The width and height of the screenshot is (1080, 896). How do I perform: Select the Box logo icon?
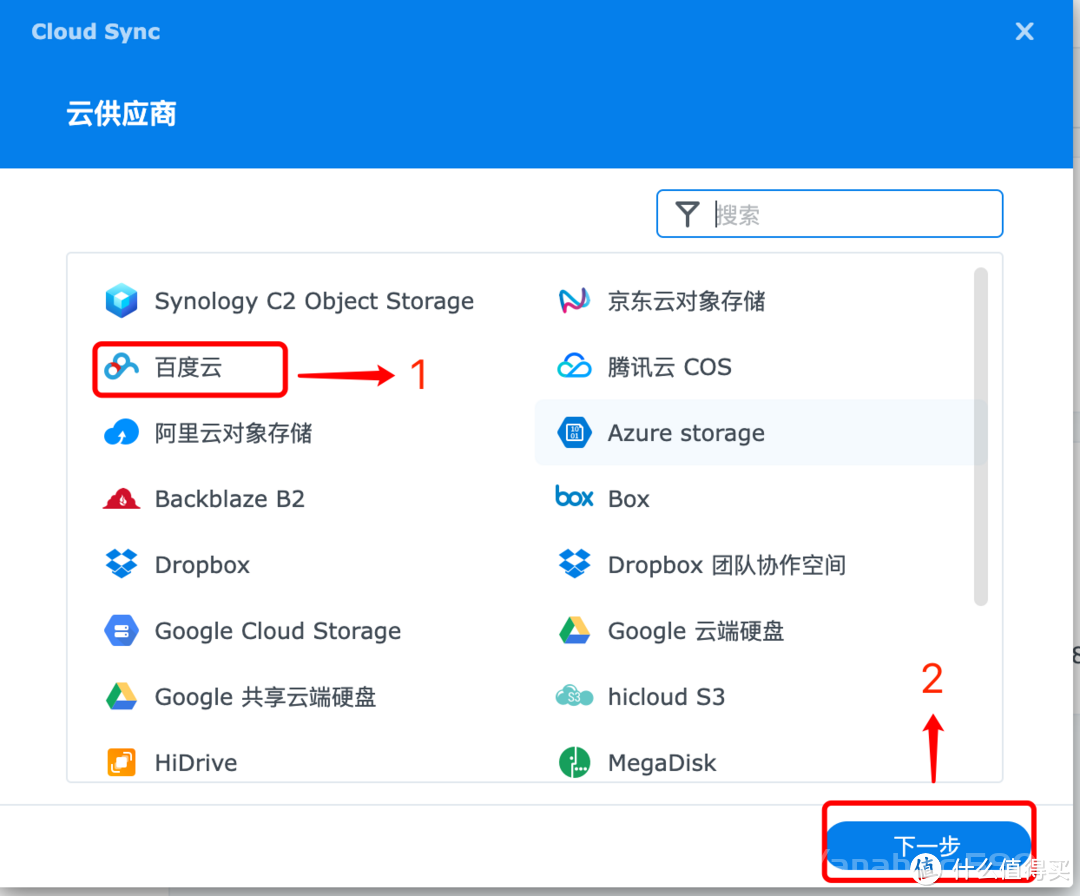(574, 496)
